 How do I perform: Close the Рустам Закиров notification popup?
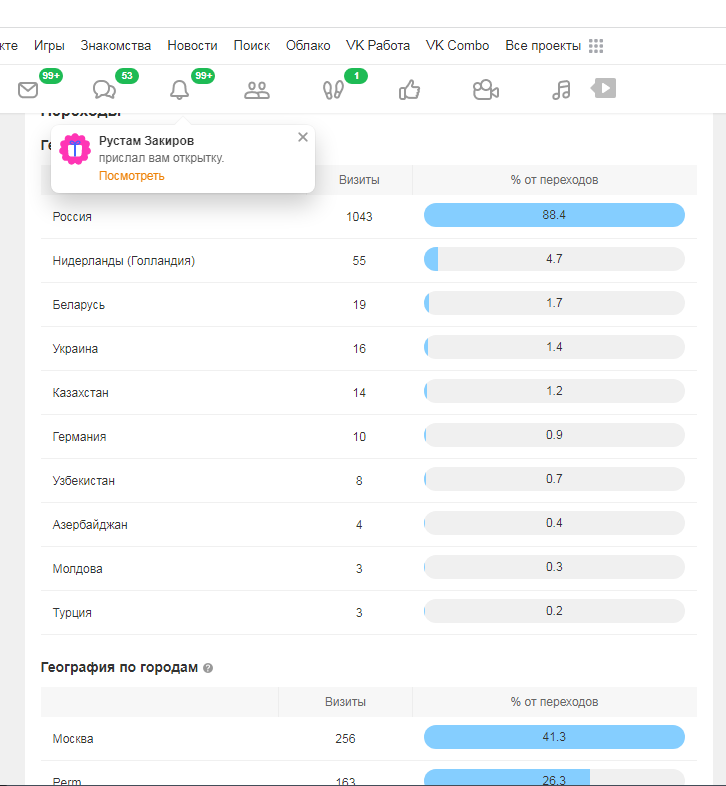point(303,138)
